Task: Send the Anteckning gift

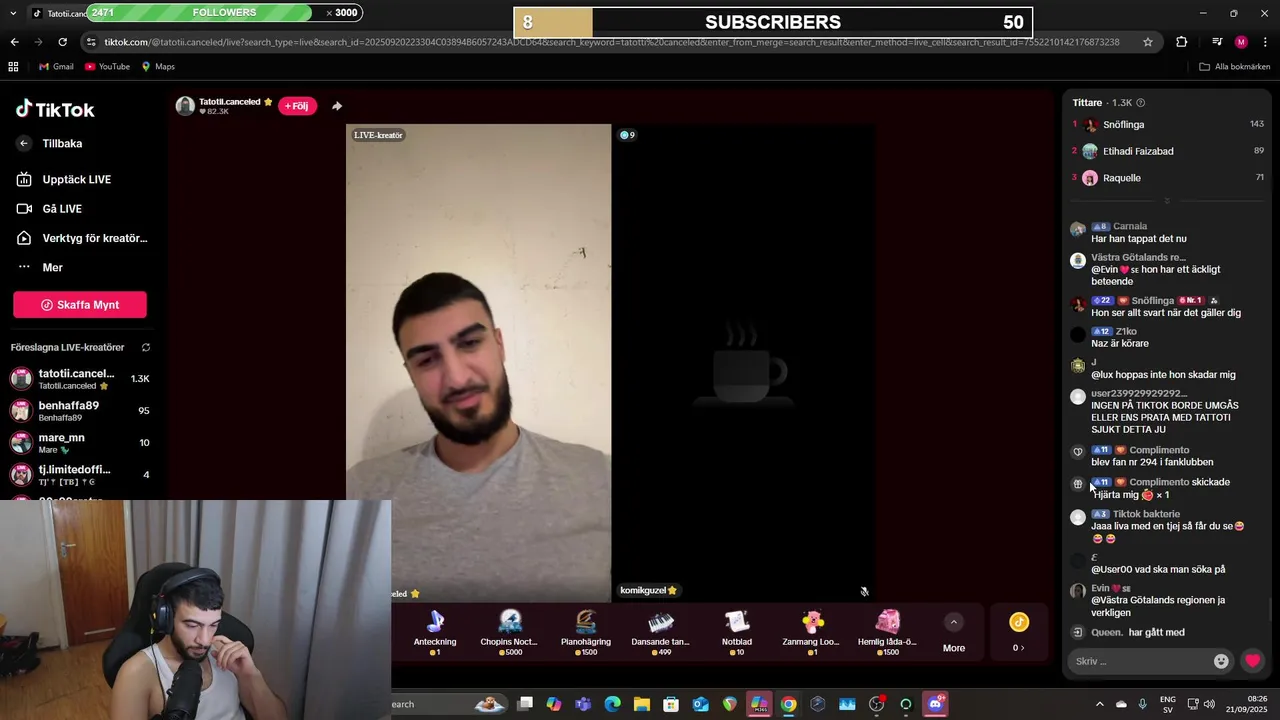Action: click(435, 632)
